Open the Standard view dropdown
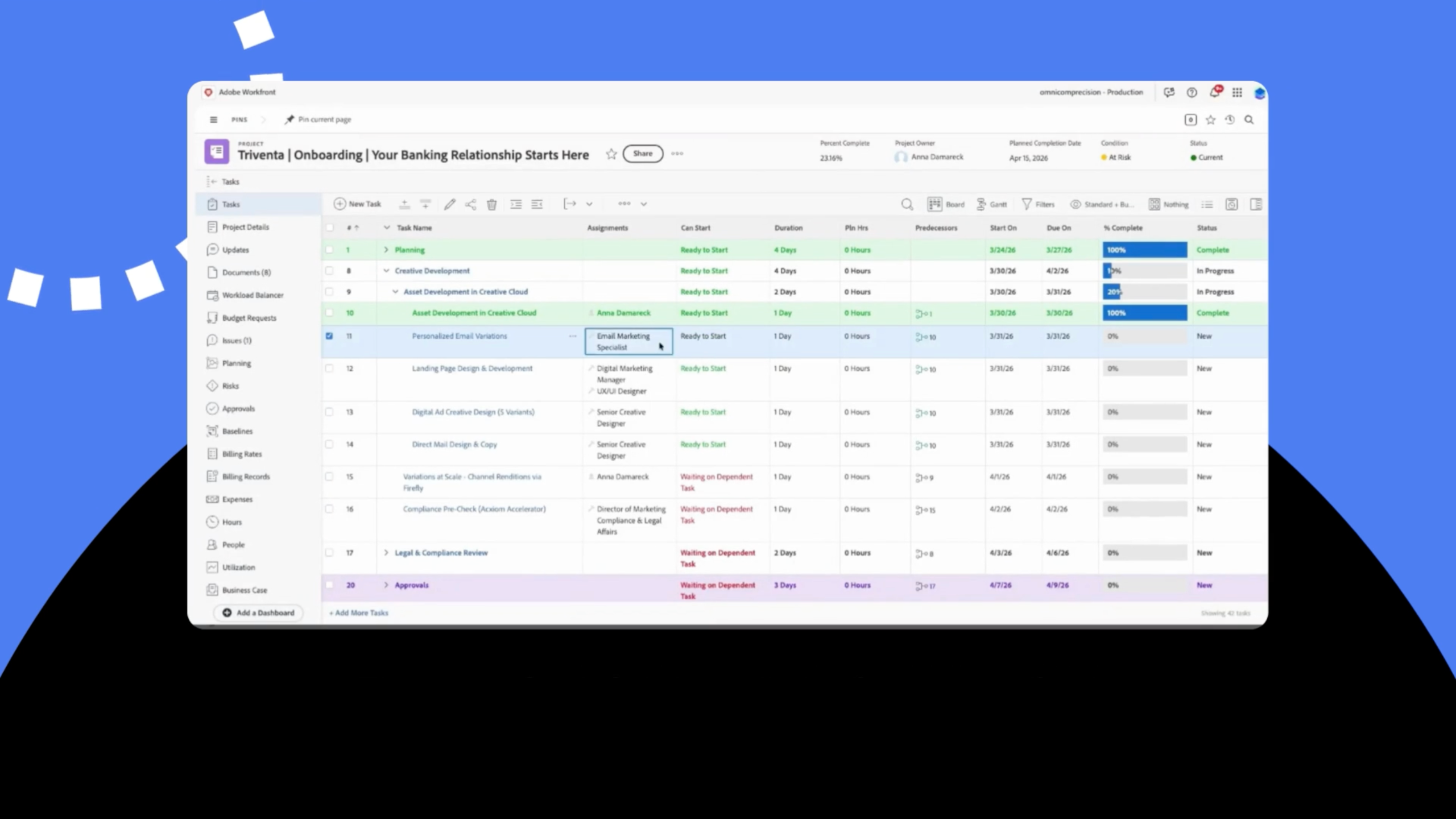This screenshot has width=1456, height=819. point(1102,204)
